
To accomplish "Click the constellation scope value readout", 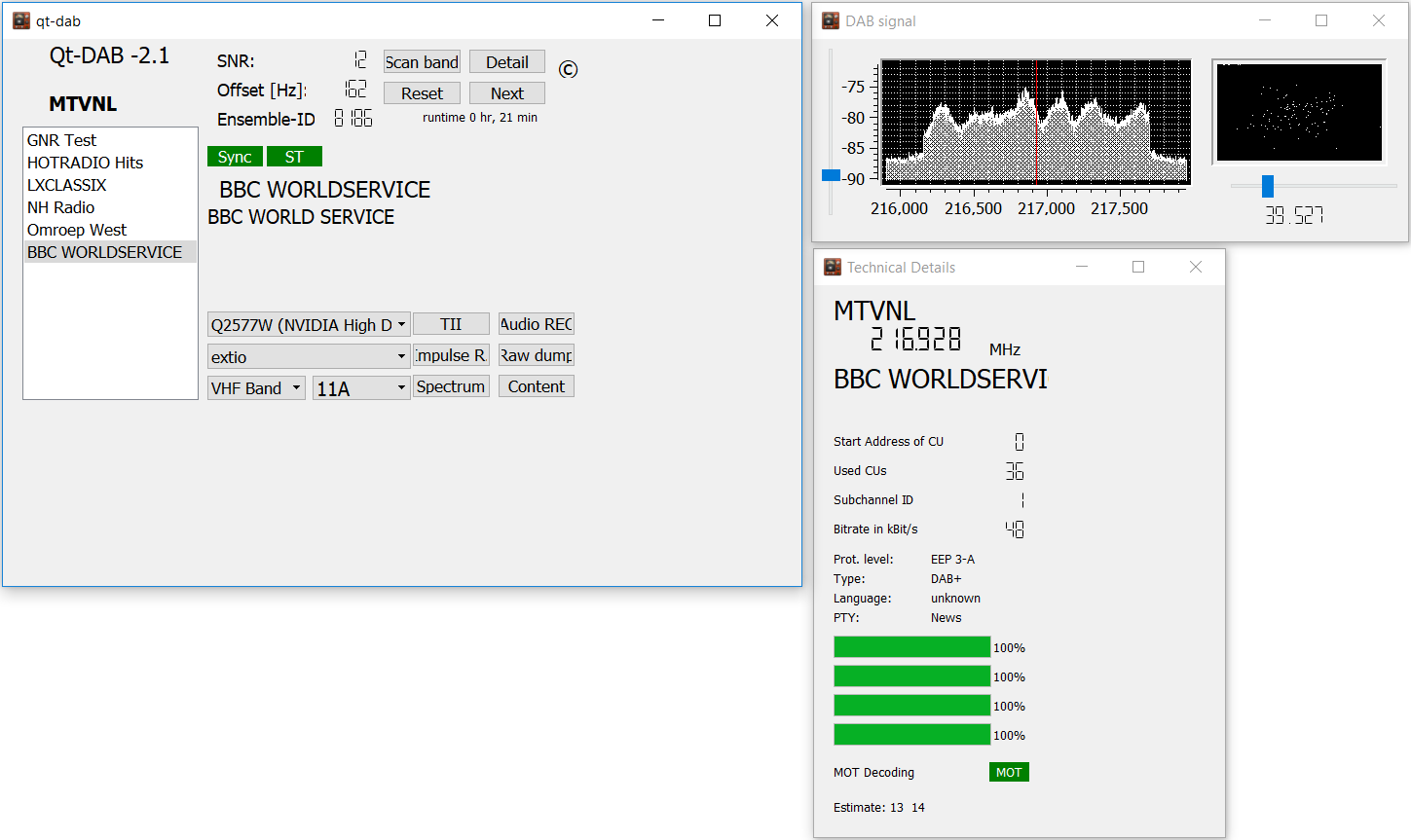I will 1294,215.
